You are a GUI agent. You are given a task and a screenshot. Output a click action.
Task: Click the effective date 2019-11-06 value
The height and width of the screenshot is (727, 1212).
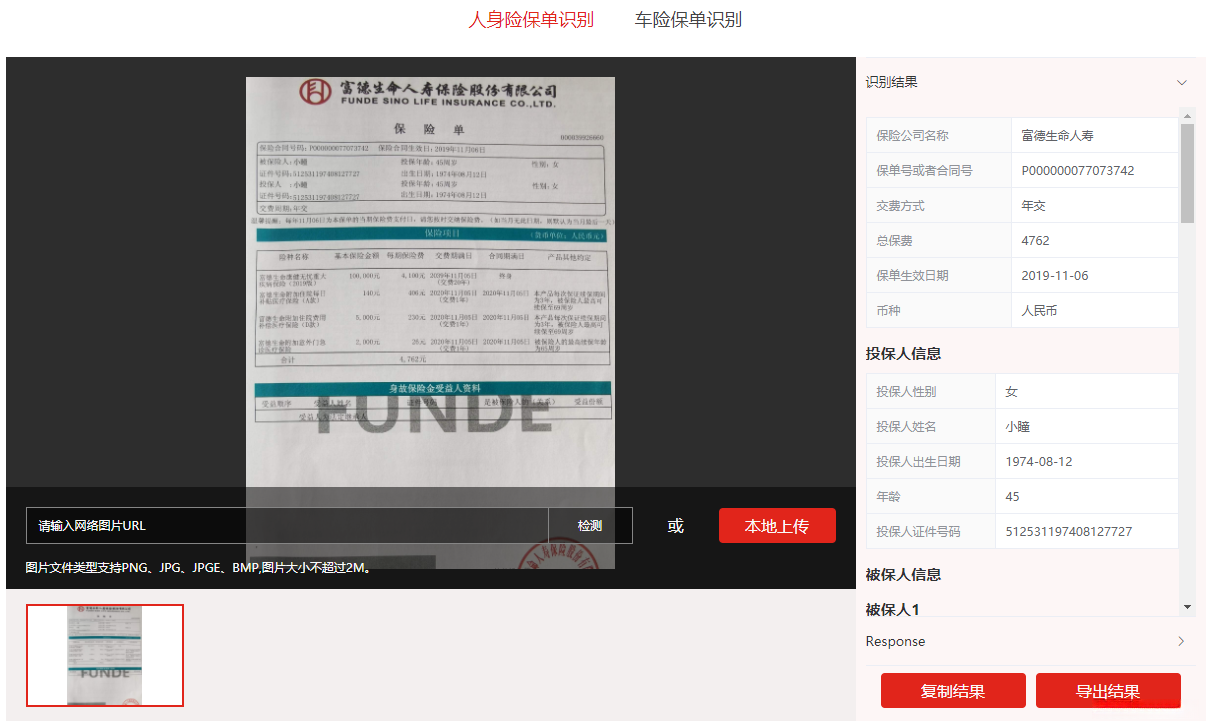click(1055, 275)
